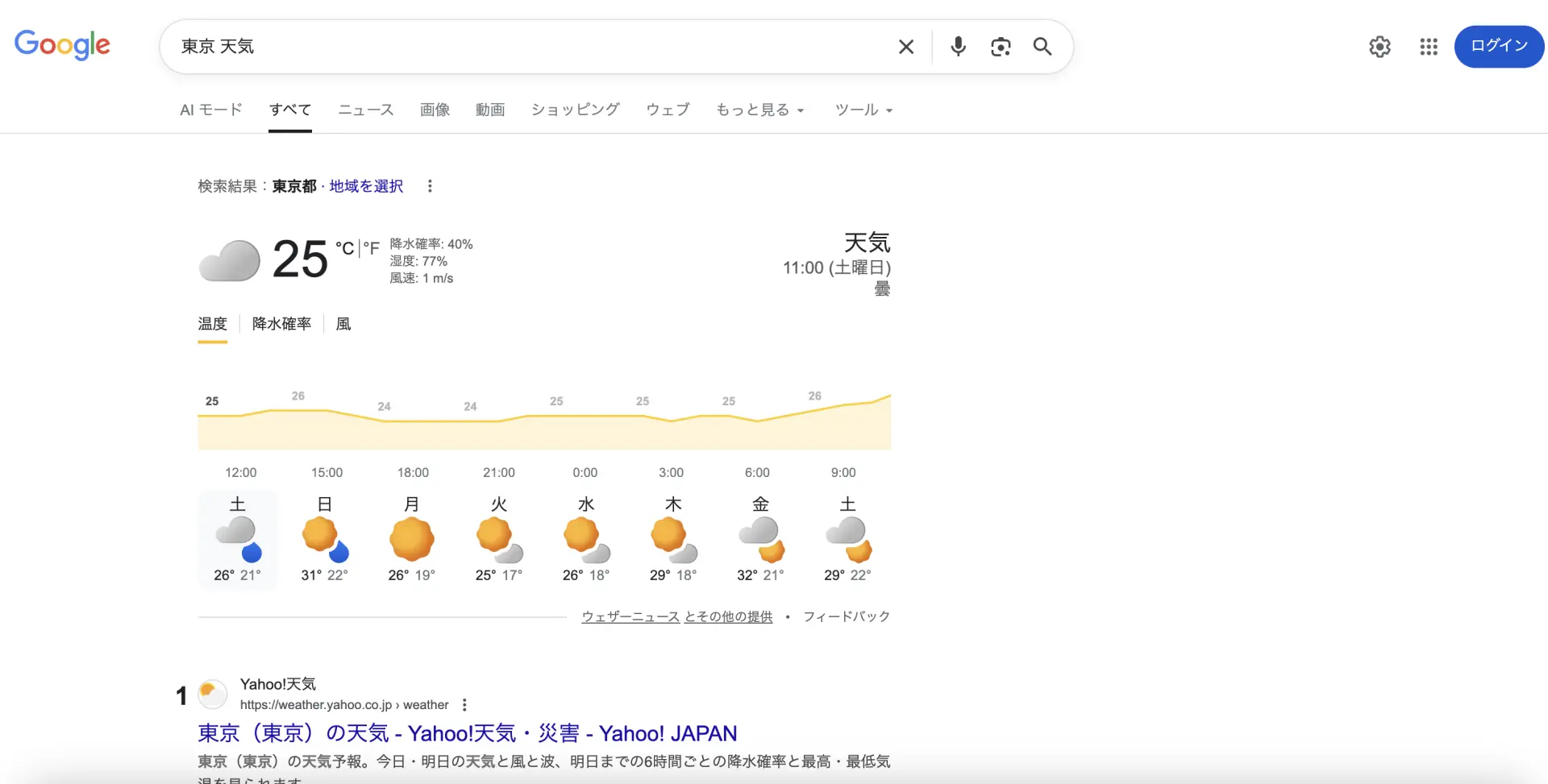
Task: Clear the search box with X icon
Action: point(906,47)
